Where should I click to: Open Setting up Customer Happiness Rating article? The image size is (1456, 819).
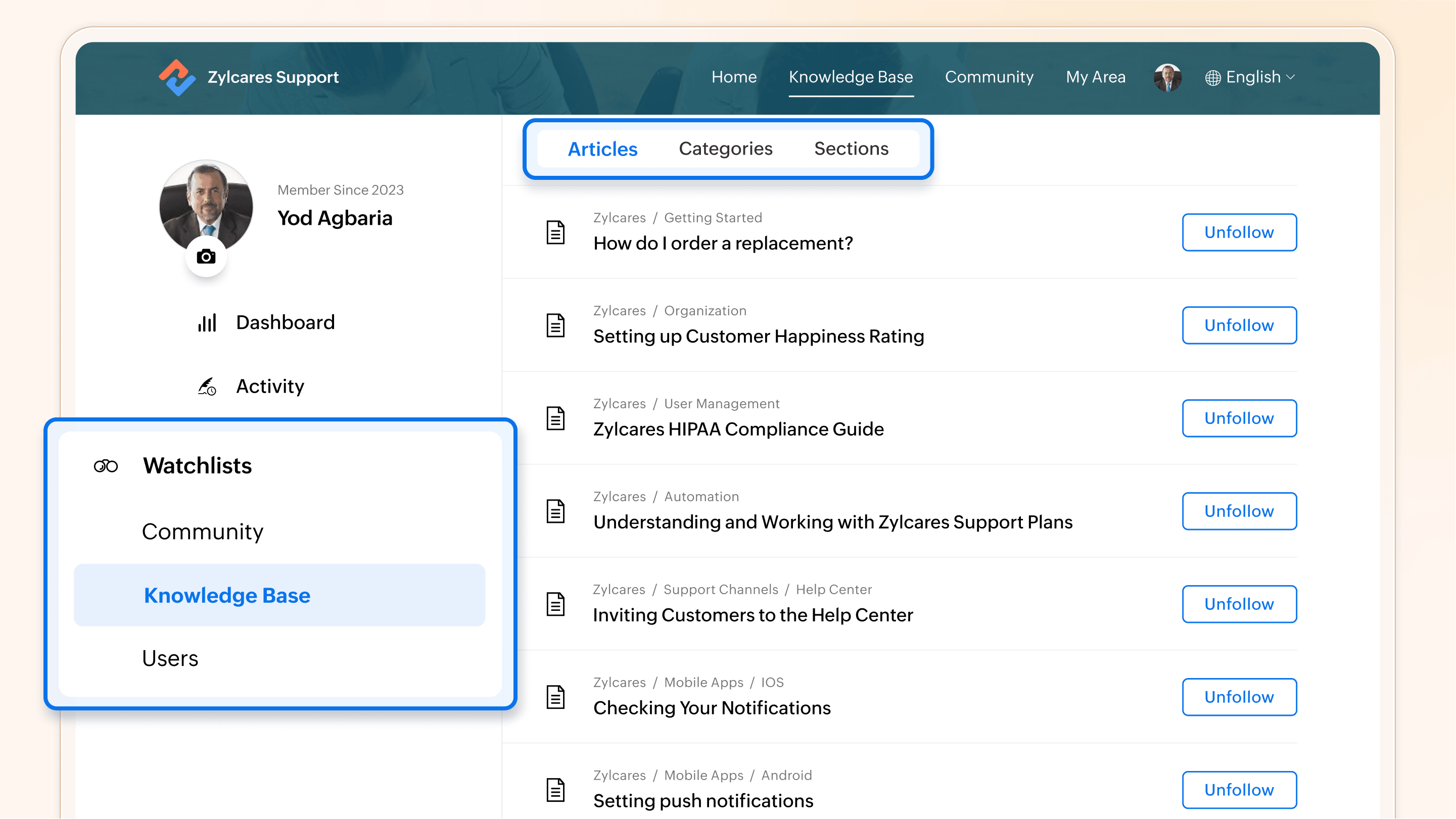pyautogui.click(x=759, y=336)
